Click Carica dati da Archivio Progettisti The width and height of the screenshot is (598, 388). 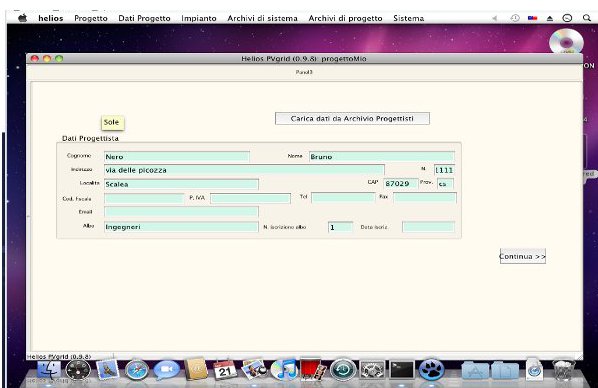352,119
